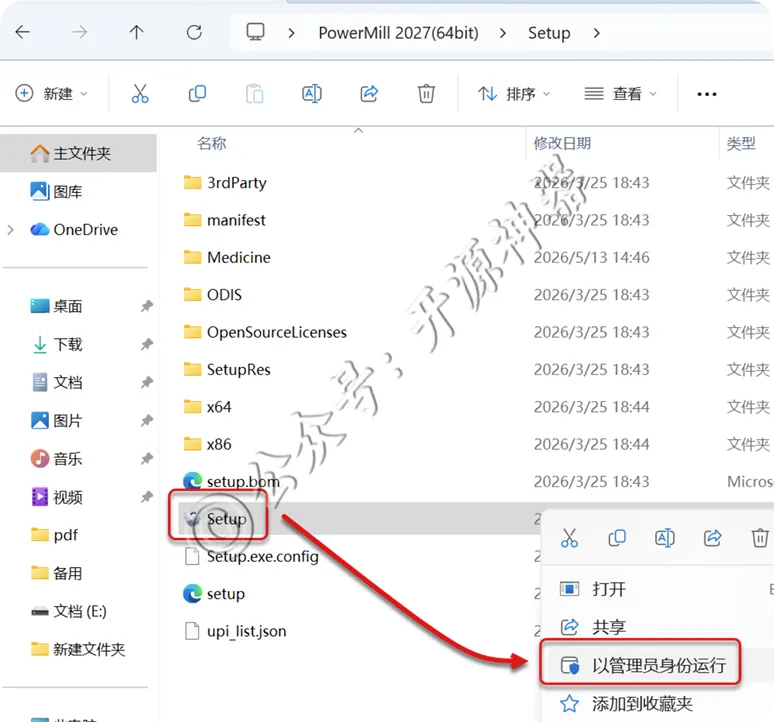Go forward with the right arrow
Screen dimensions: 774x722
79,33
